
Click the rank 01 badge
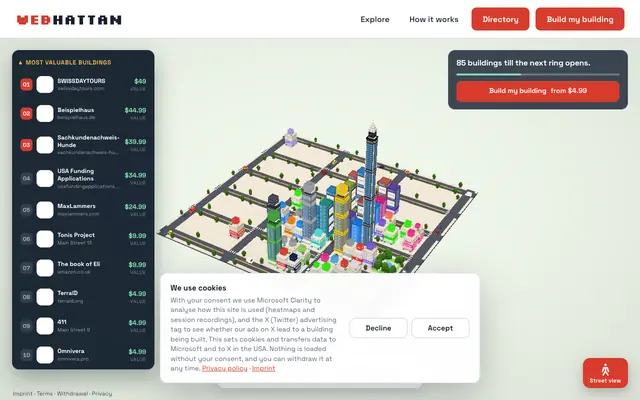[27, 84]
